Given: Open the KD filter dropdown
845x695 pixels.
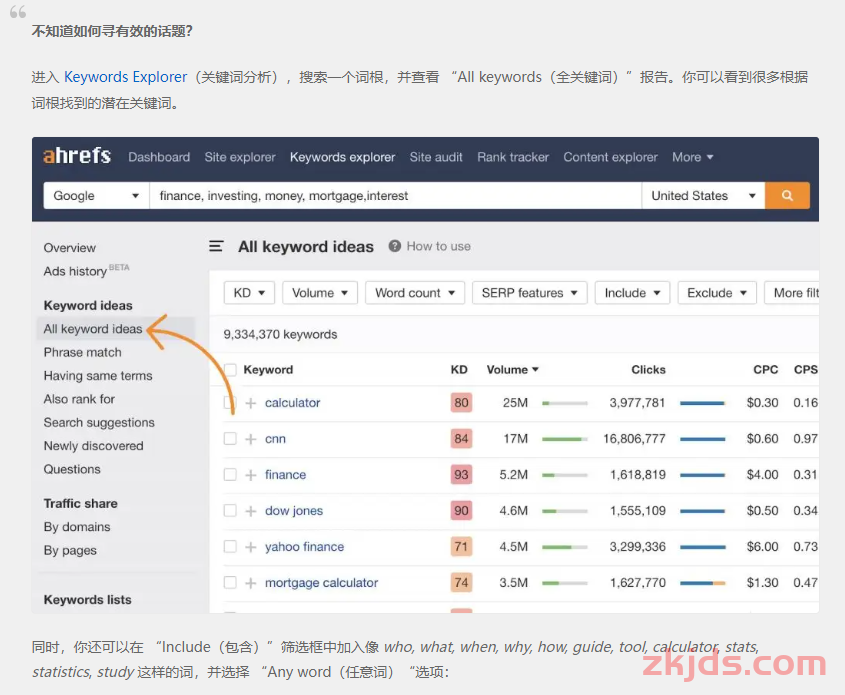Looking at the screenshot, I should (x=249, y=293).
